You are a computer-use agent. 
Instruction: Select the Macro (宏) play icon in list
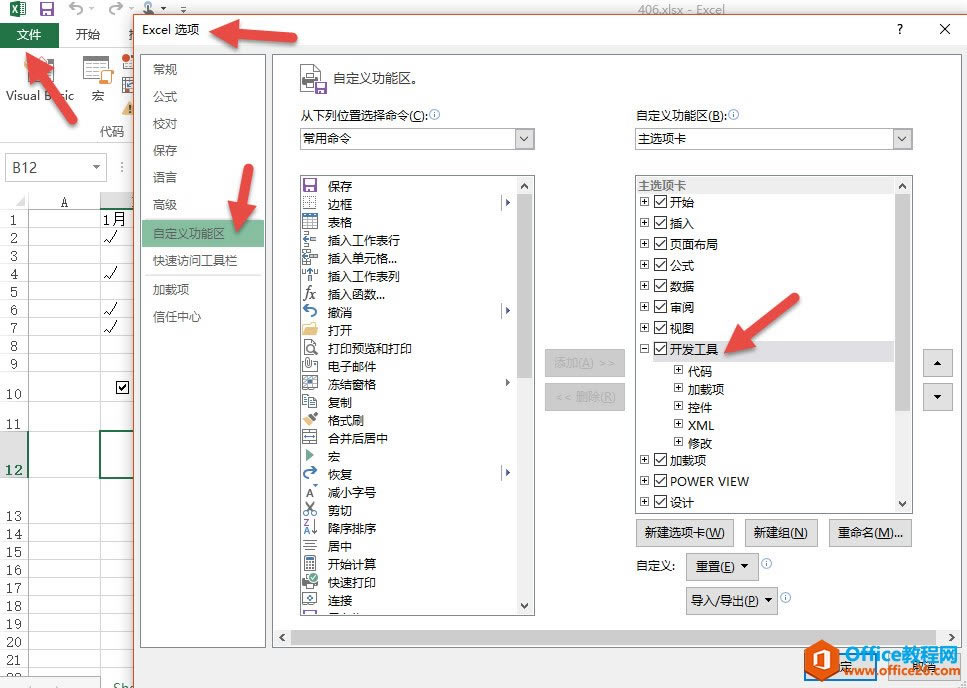310,456
